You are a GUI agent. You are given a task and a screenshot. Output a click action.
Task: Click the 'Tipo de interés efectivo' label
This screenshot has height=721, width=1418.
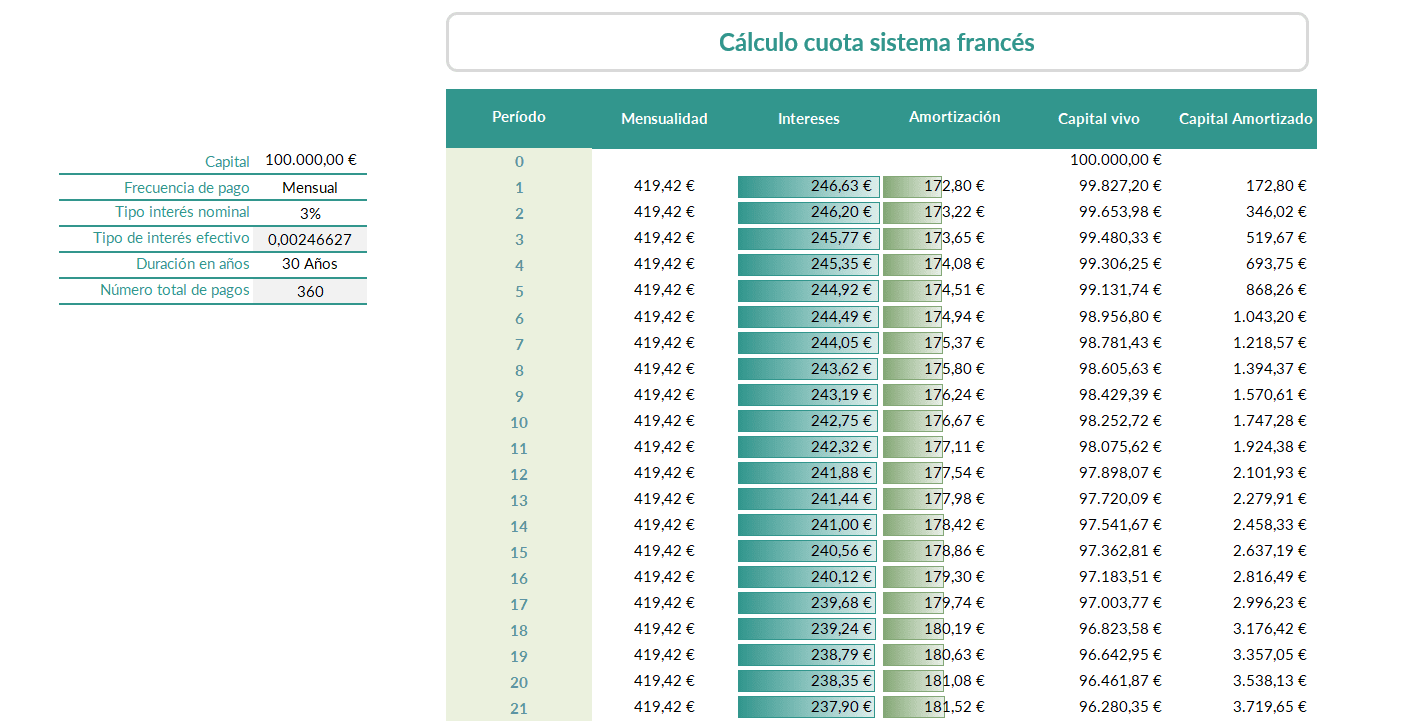click(172, 238)
